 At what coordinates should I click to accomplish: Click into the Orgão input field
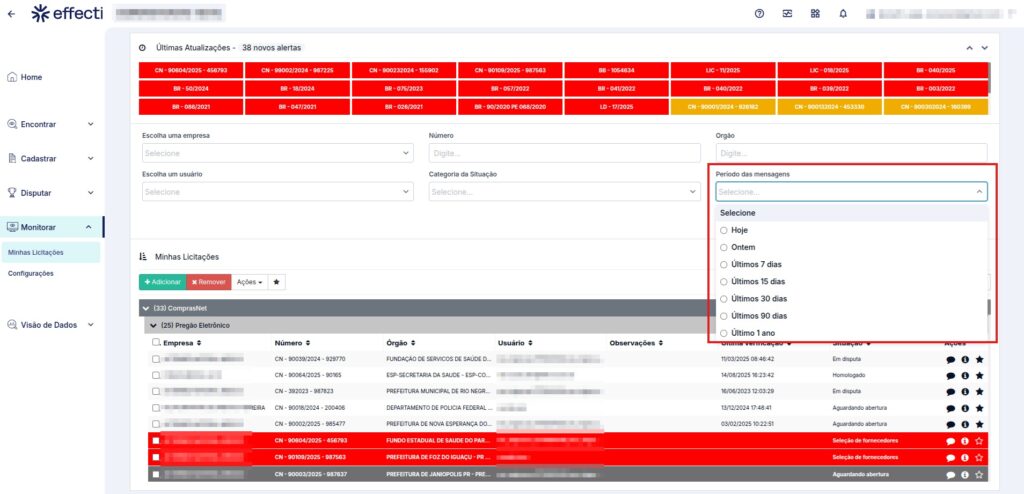coord(852,153)
